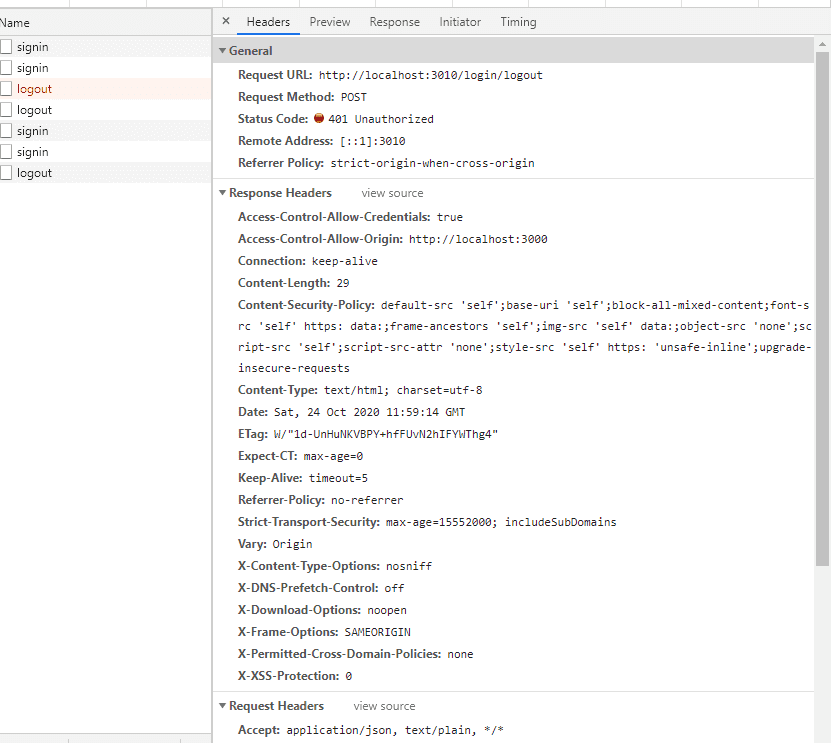Open the Response tab
831x743 pixels.
click(394, 22)
